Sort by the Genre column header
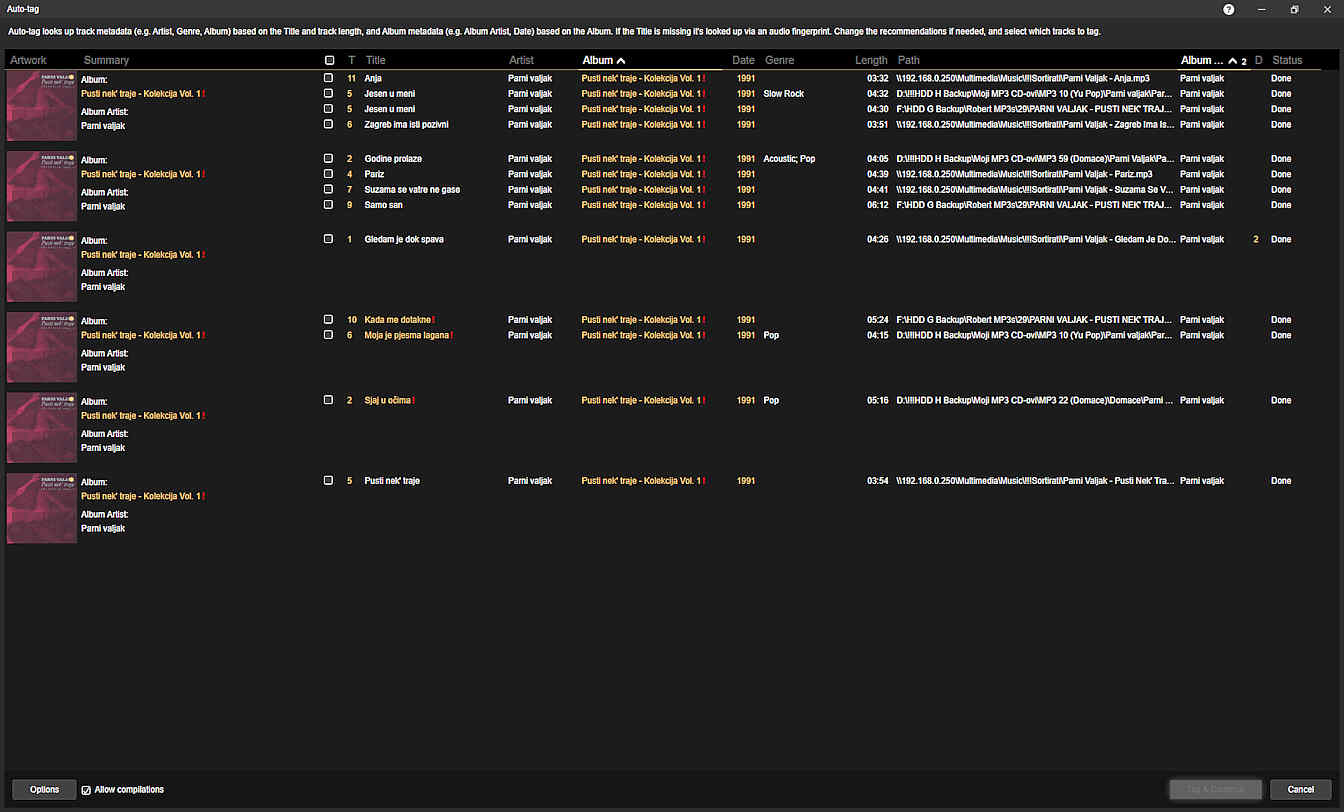The height and width of the screenshot is (812, 1344). (779, 61)
